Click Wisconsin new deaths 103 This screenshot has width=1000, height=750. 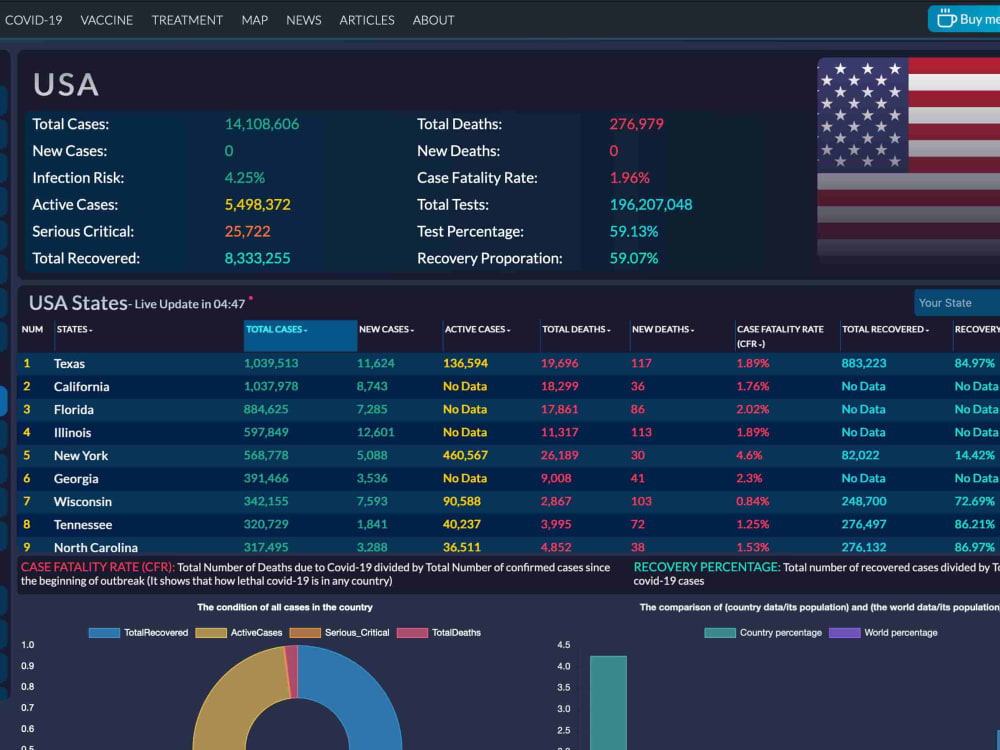642,501
